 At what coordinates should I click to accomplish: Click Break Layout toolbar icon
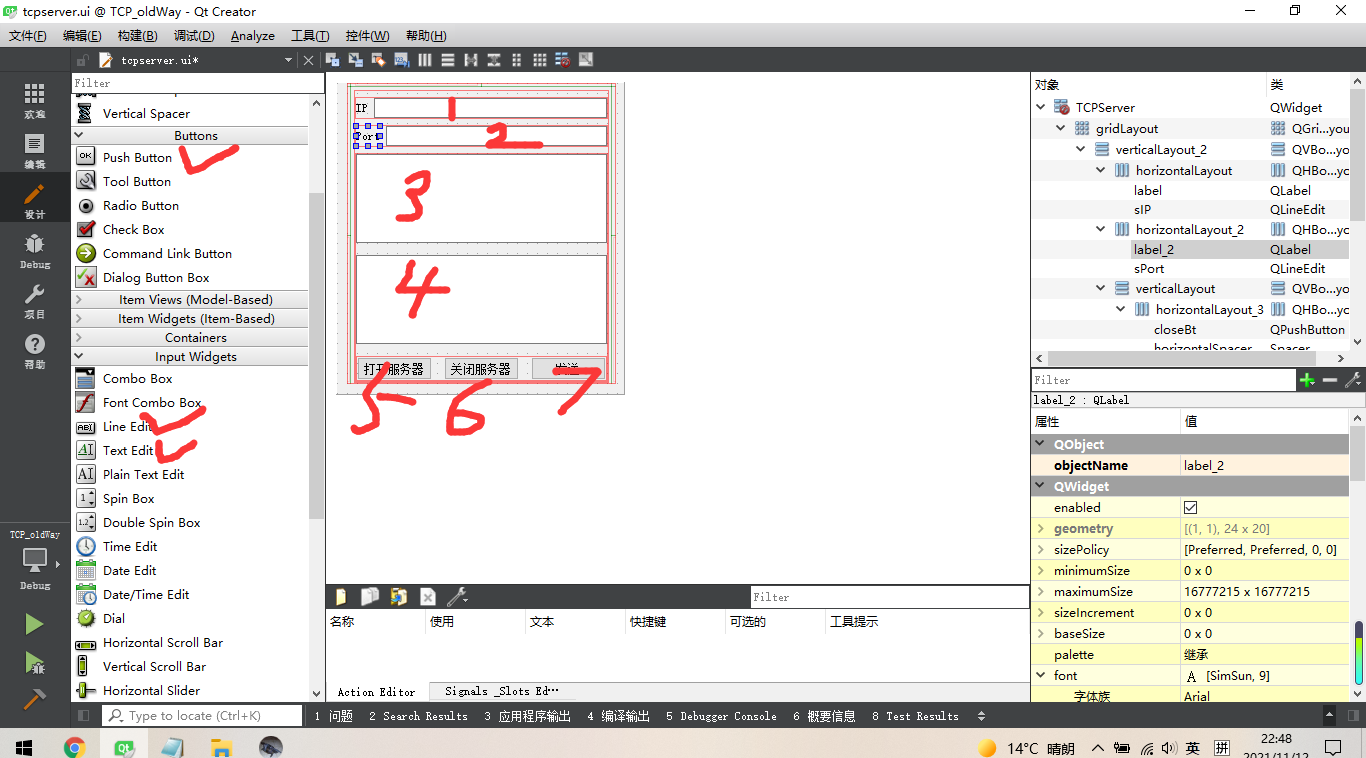click(563, 60)
